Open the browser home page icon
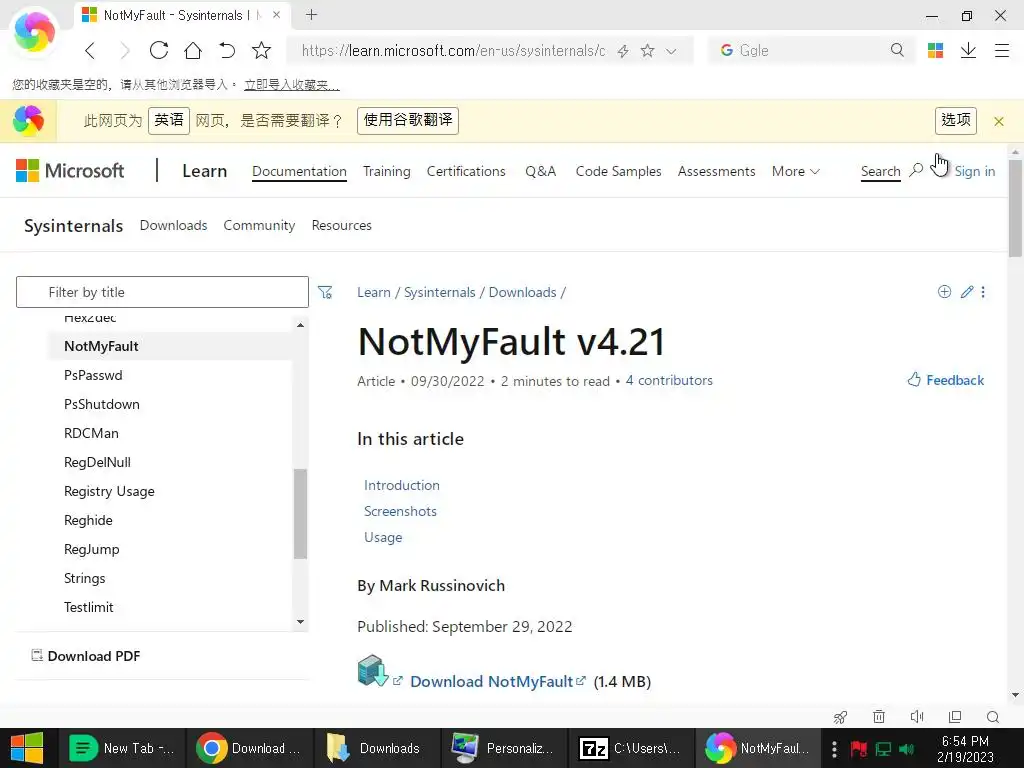1024x768 pixels. (193, 50)
